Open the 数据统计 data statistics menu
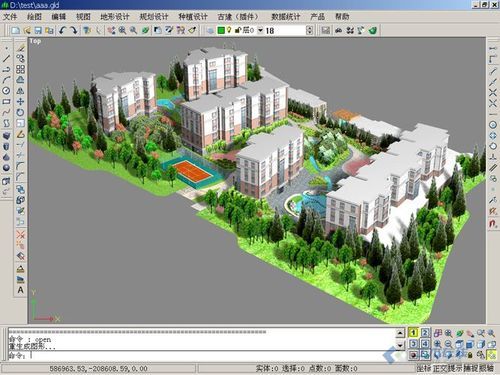 (286, 17)
